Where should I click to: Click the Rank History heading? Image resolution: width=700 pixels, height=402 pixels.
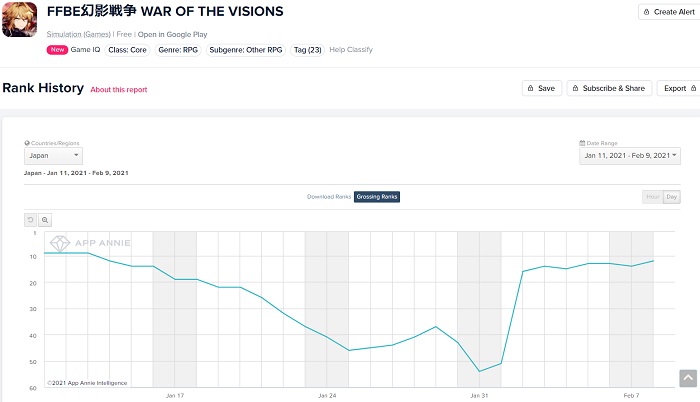click(43, 88)
